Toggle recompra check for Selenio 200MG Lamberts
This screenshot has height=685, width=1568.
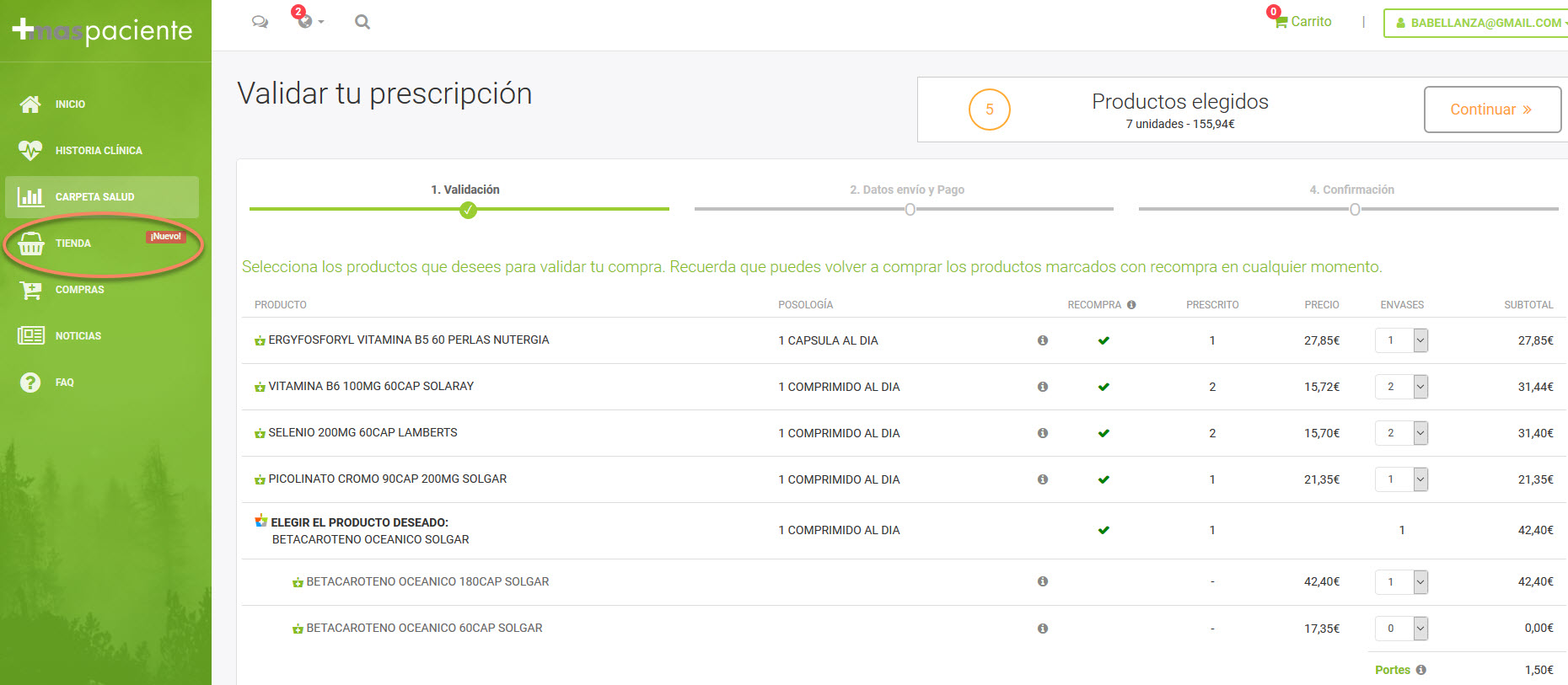pos(1104,433)
